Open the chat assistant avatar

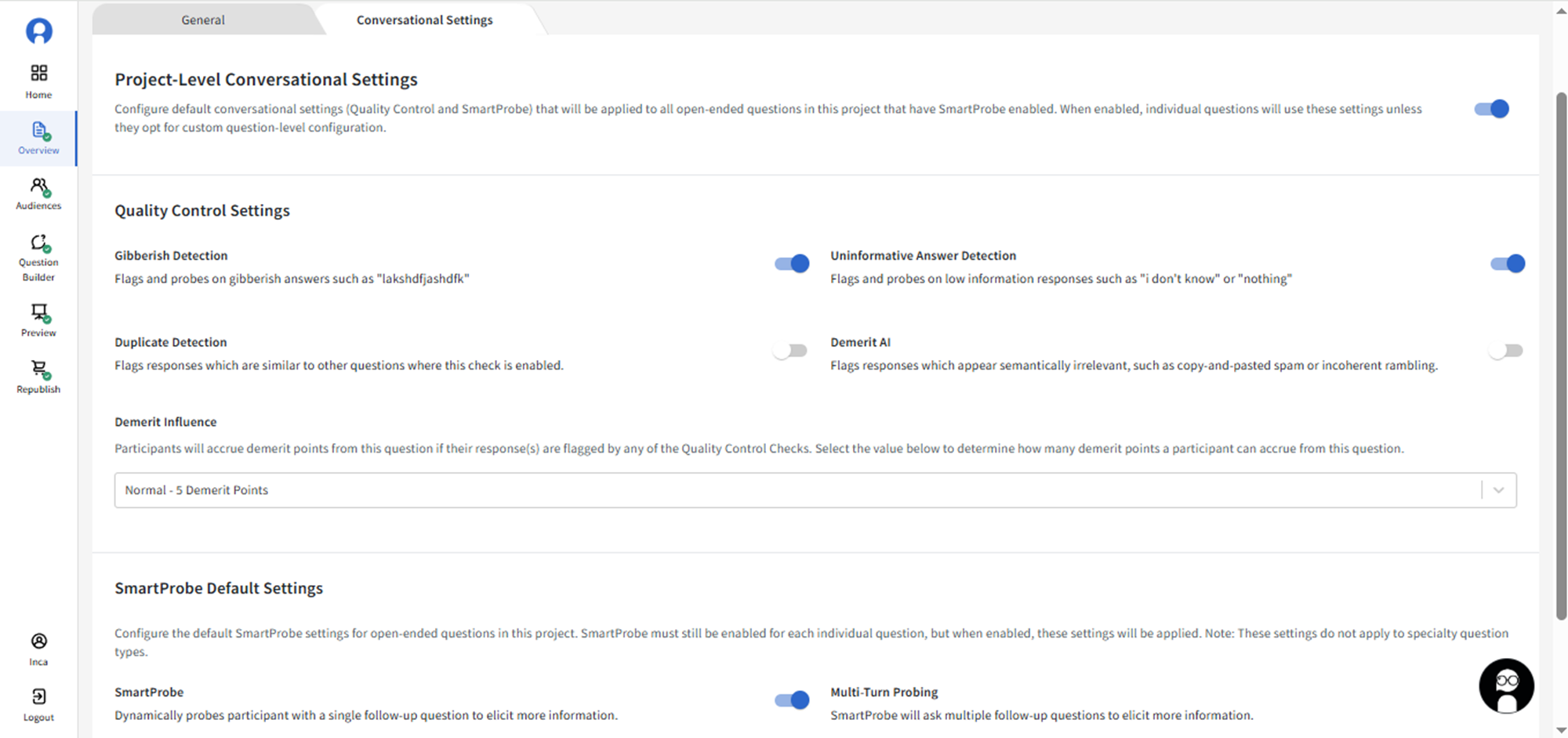click(1506, 686)
